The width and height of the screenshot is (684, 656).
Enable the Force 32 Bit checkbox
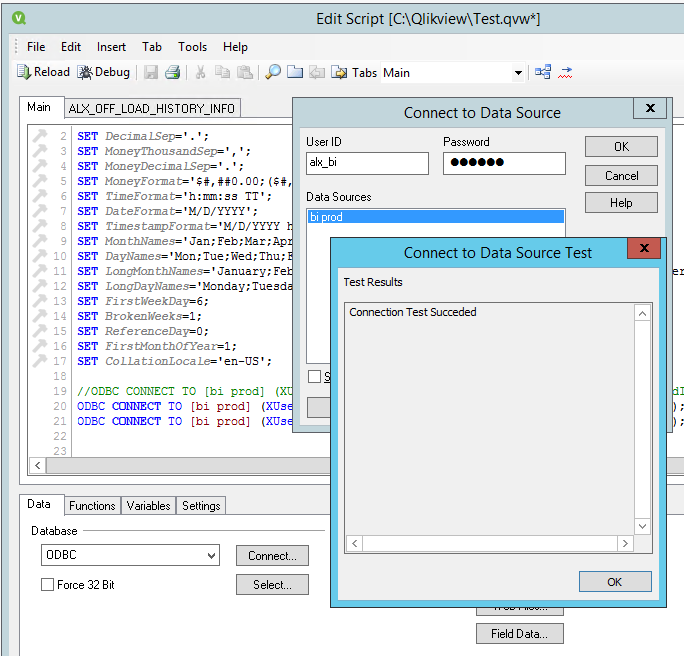(48, 585)
